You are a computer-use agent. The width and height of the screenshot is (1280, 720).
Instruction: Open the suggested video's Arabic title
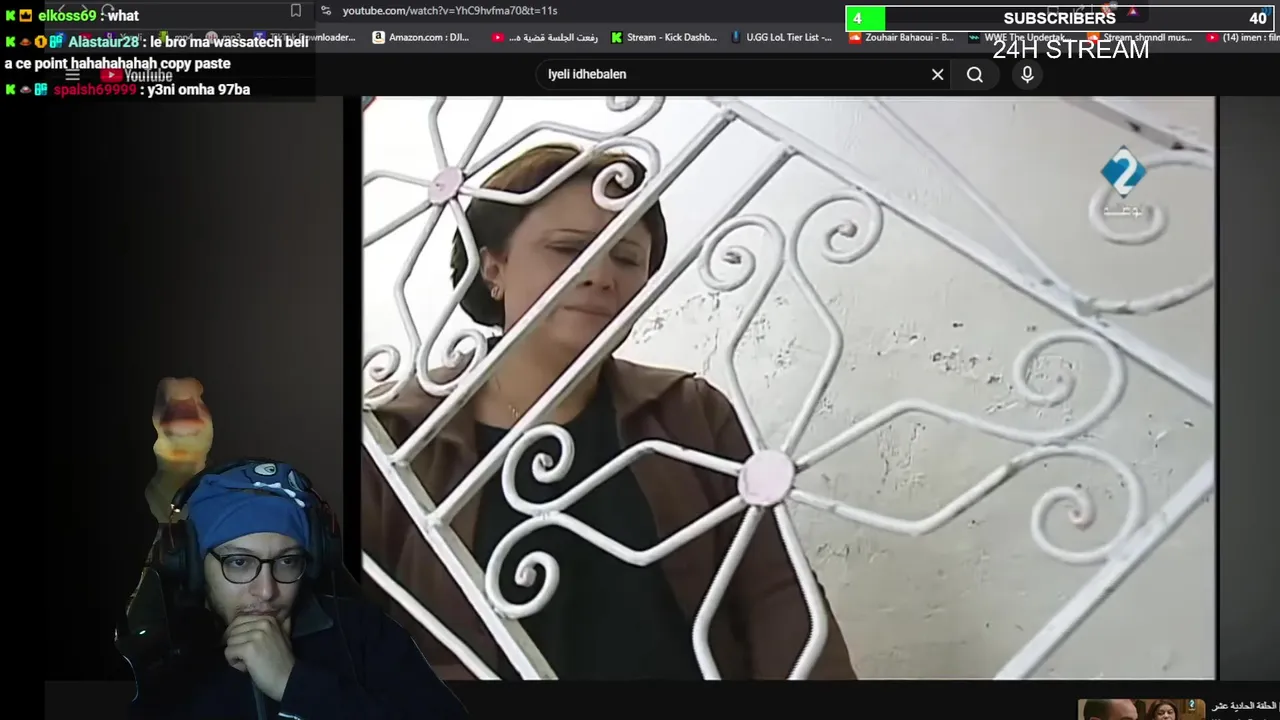pyautogui.click(x=1245, y=706)
